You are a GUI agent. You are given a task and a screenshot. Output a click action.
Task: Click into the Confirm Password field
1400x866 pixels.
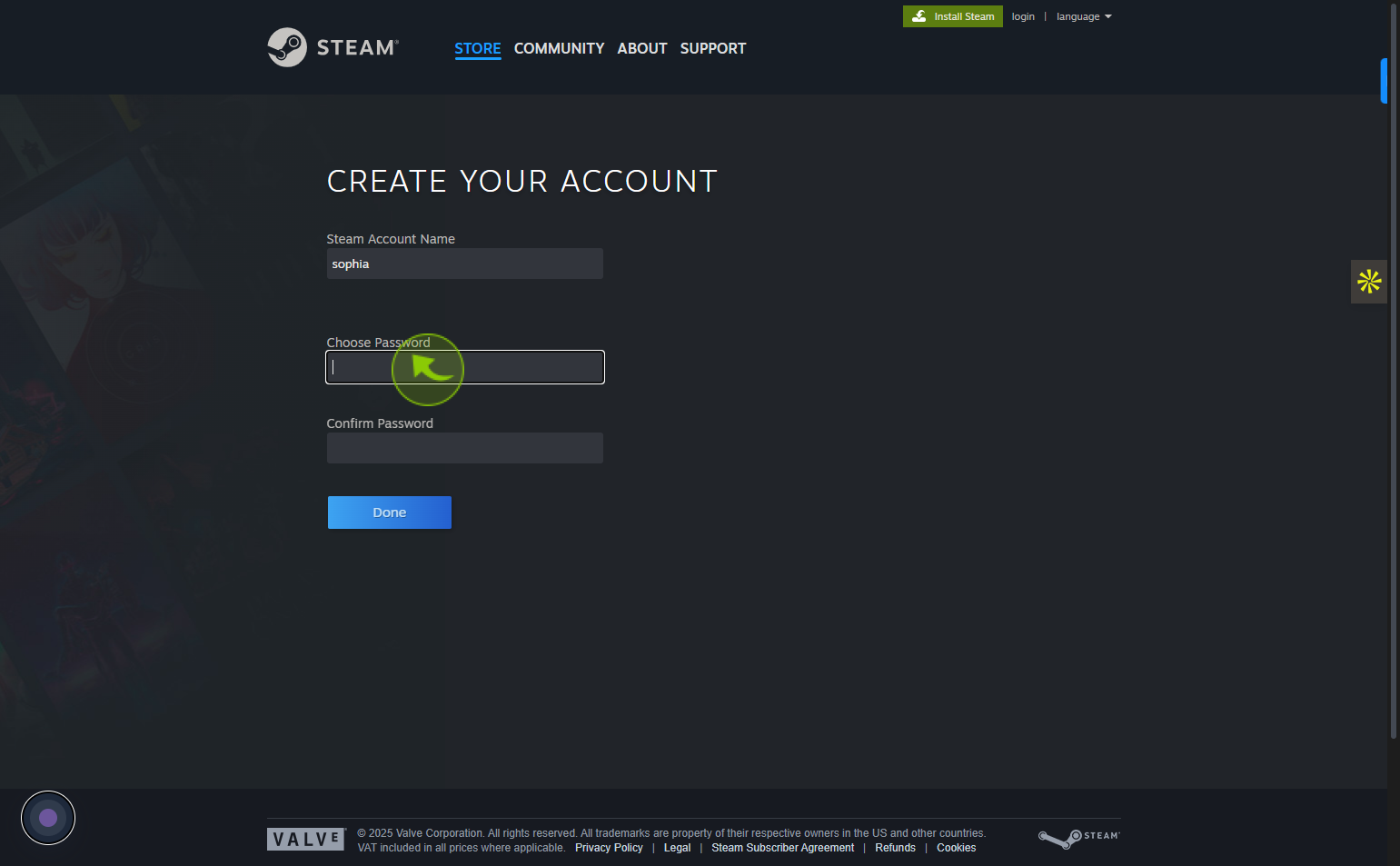(465, 448)
